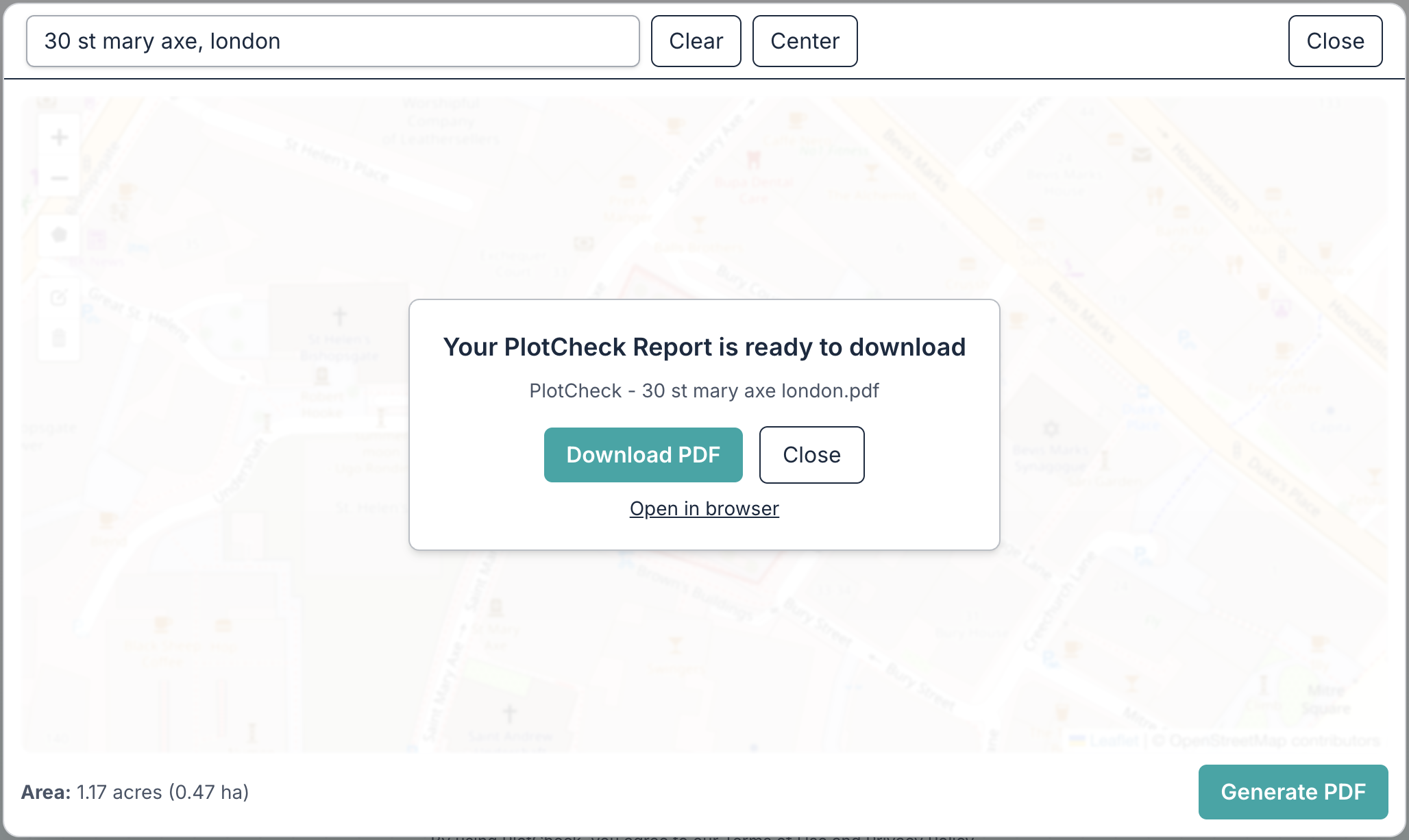Click the synagogue marker at Bevis Marks
Image resolution: width=1409 pixels, height=840 pixels.
point(1051,430)
